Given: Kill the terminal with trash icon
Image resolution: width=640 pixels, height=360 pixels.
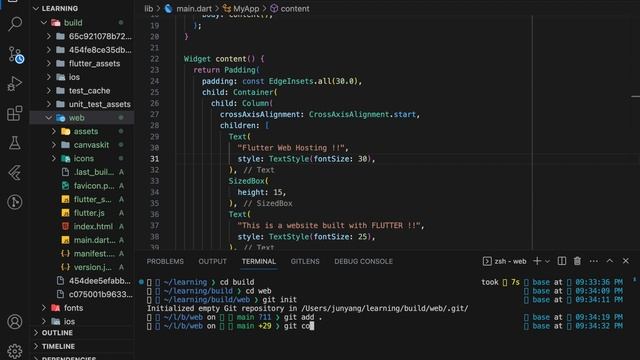Looking at the screenshot, I should 577,261.
